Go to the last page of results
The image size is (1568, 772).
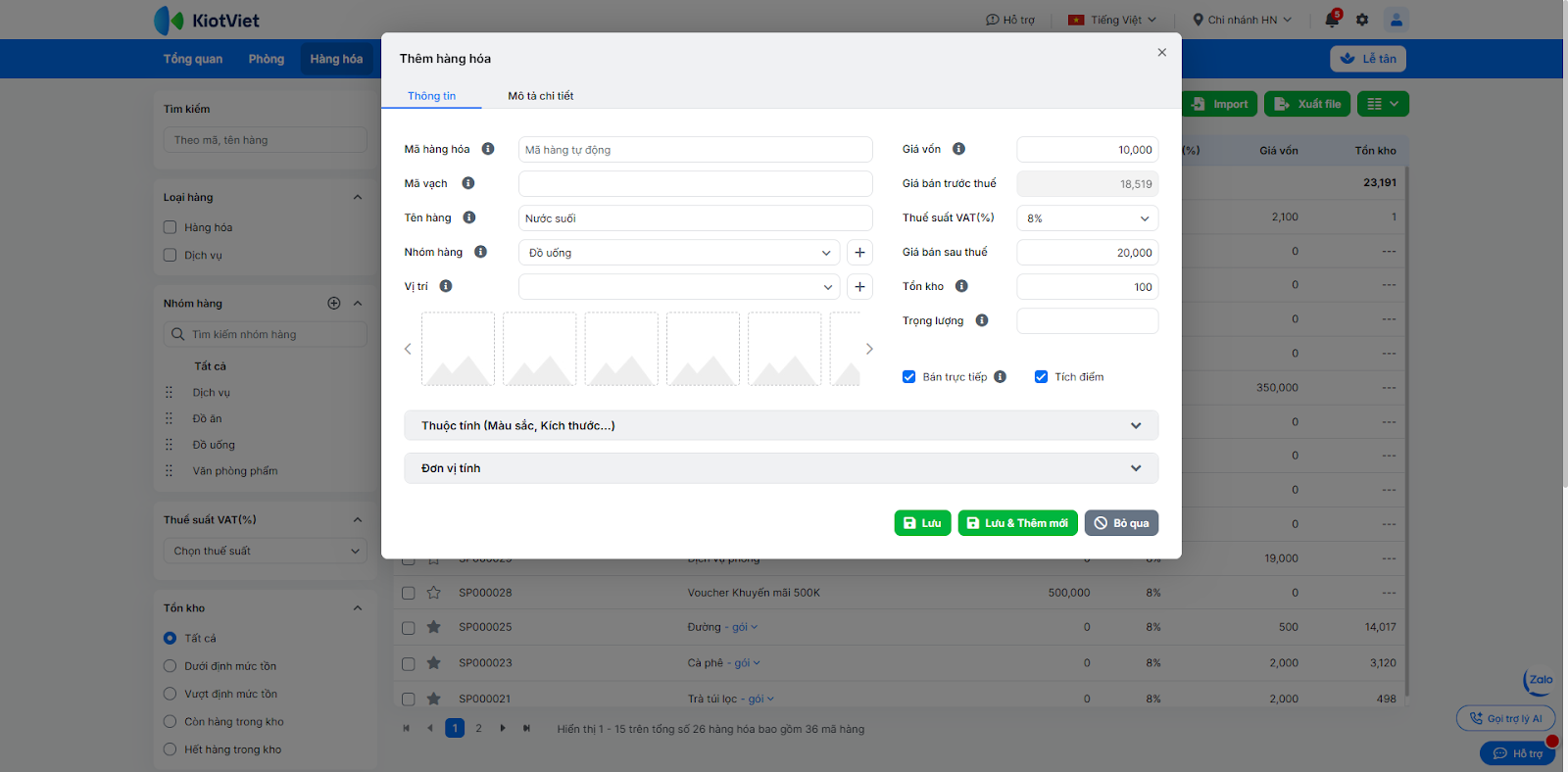click(526, 728)
